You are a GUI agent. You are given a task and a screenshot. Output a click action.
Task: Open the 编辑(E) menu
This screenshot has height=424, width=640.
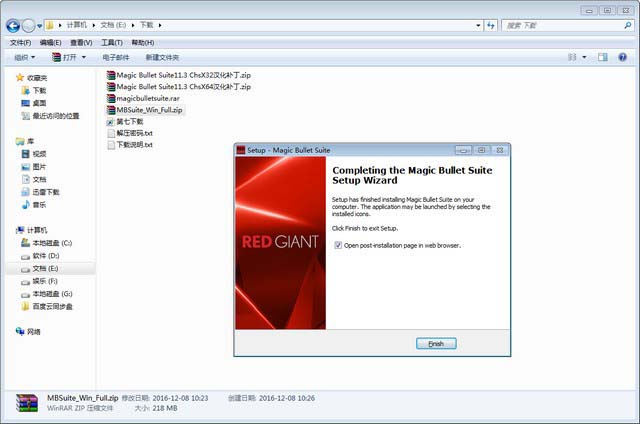[51, 42]
